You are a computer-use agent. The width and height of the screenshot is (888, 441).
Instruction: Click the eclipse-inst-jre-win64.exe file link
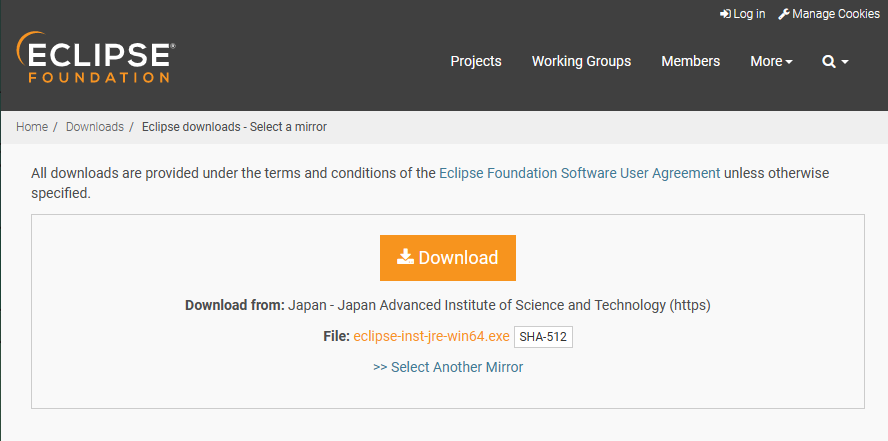[431, 337]
